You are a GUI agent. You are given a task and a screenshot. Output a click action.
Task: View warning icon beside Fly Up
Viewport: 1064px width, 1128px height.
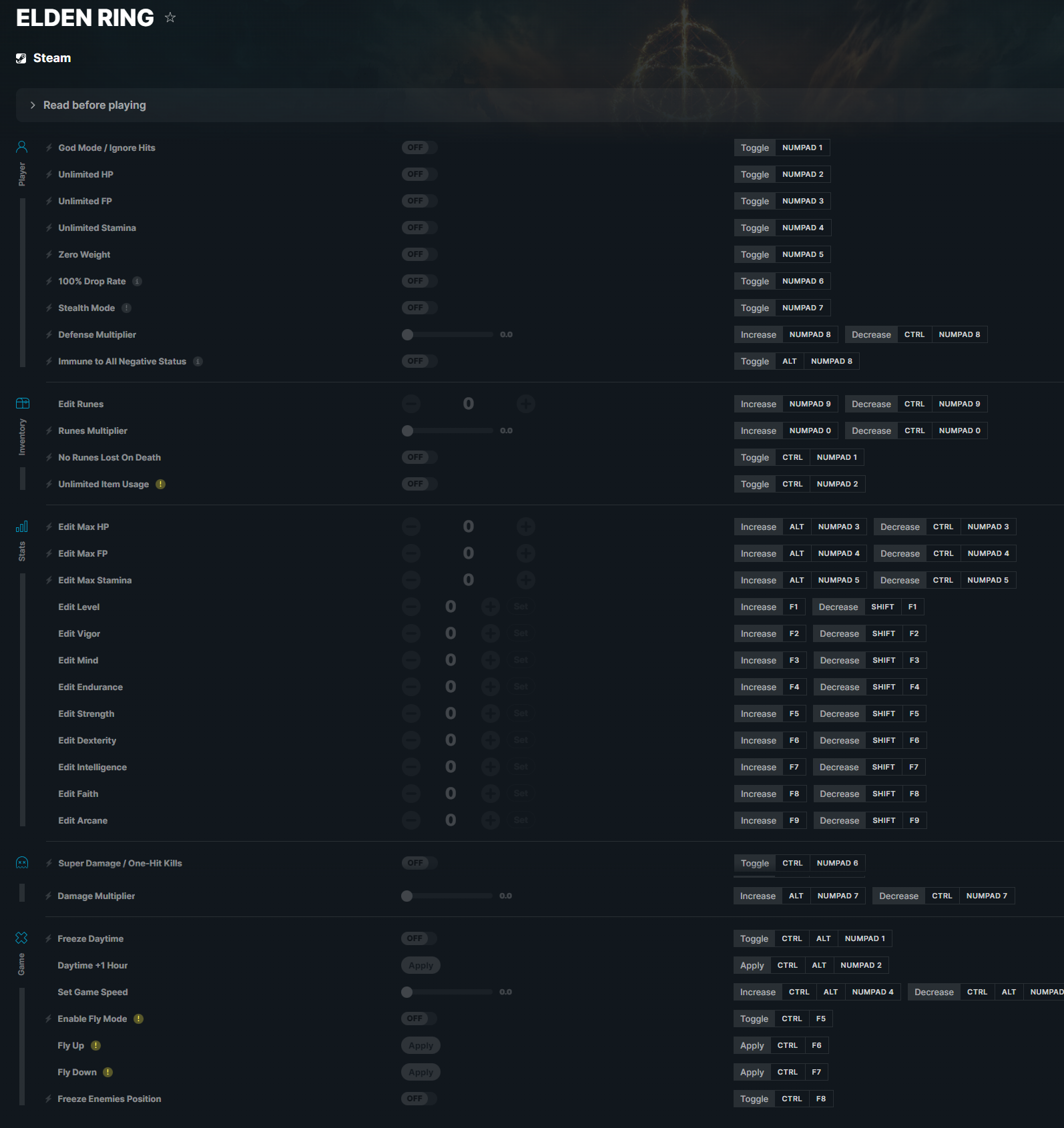(95, 1045)
